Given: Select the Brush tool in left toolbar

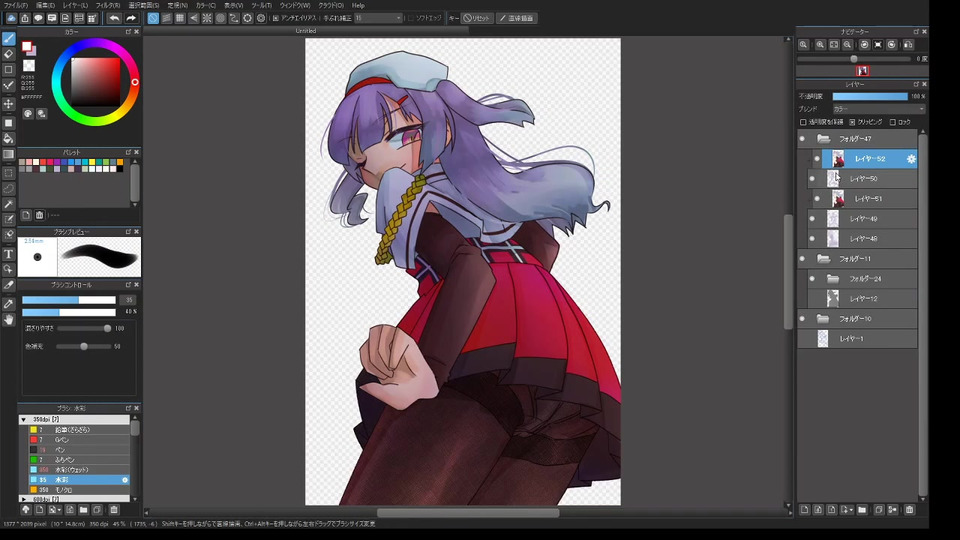Looking at the screenshot, I should click(9, 39).
